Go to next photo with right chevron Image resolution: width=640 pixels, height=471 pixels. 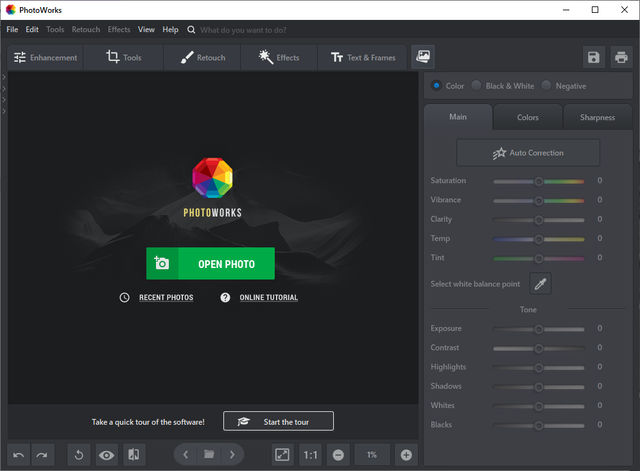(232, 455)
